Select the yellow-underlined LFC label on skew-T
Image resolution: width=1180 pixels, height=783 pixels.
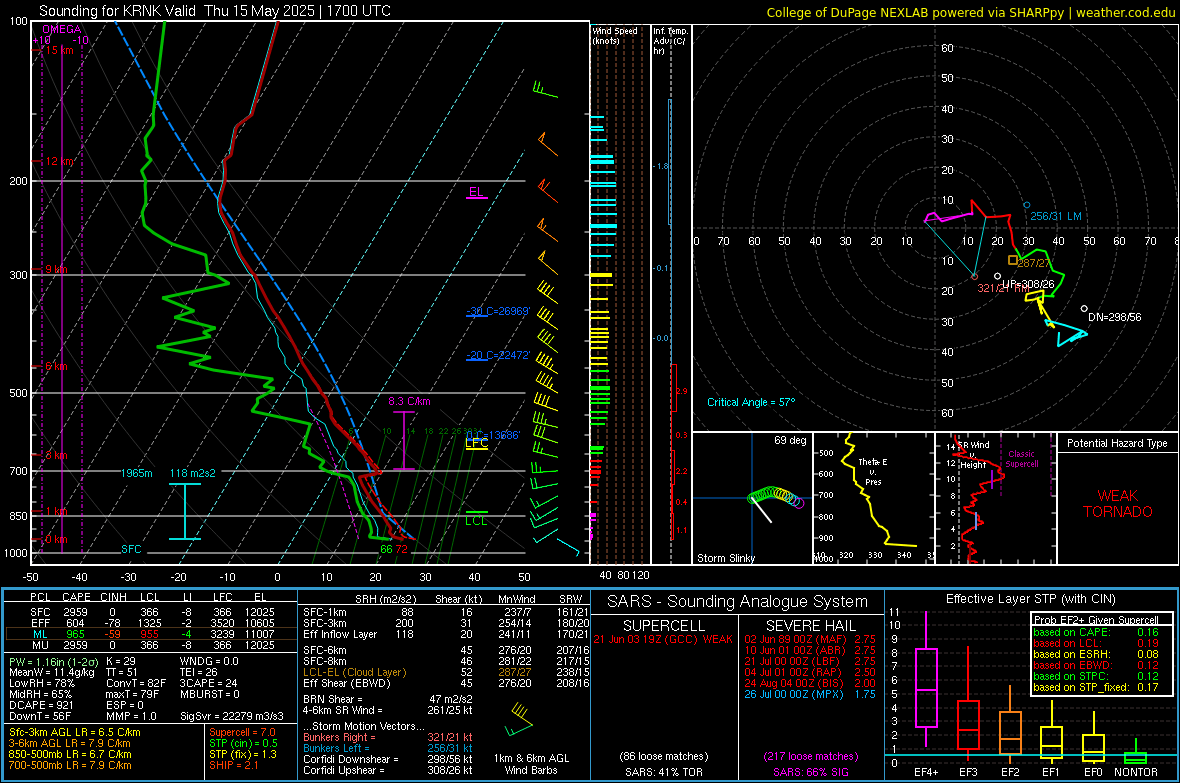point(476,443)
